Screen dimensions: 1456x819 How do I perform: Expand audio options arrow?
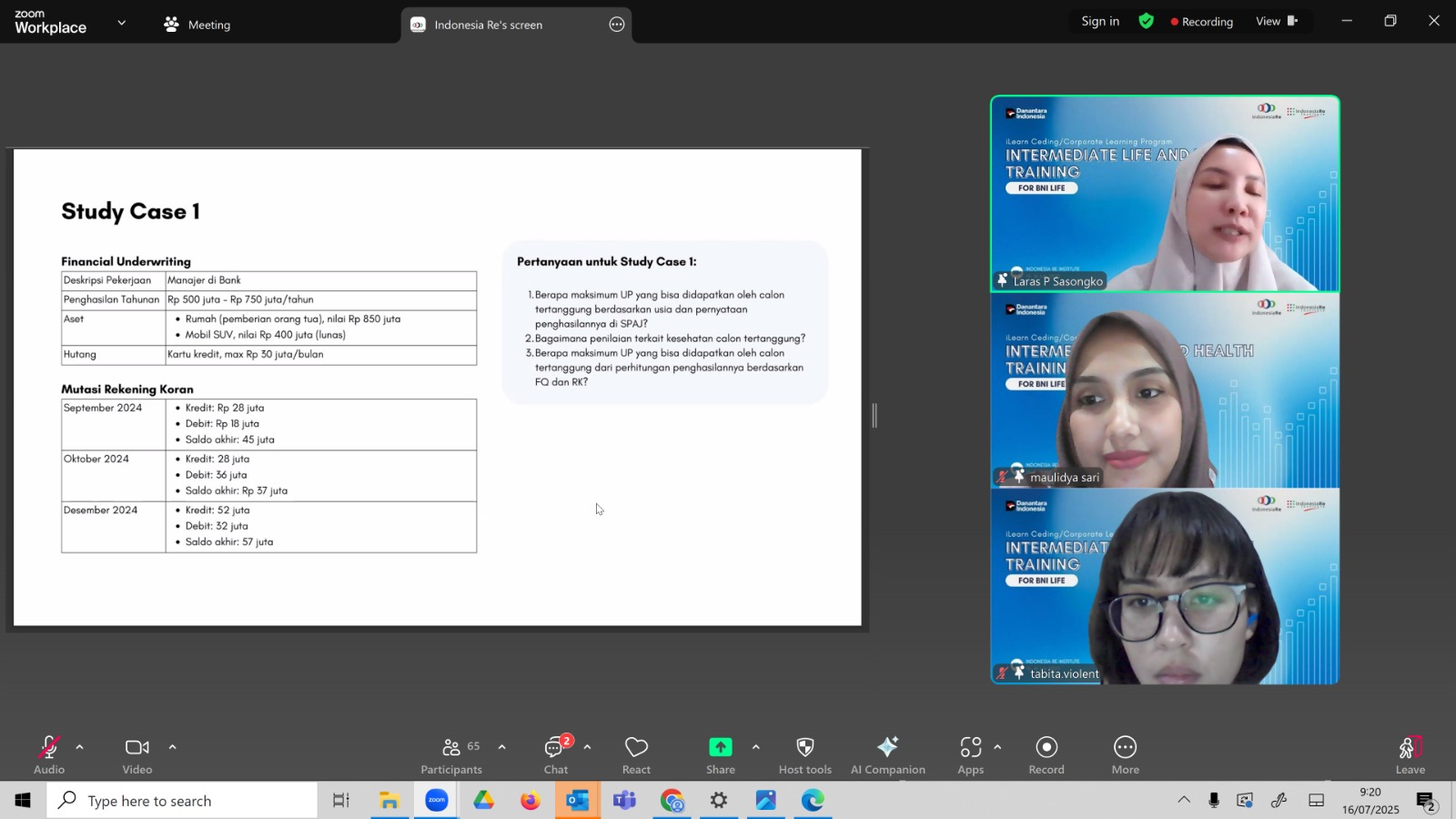coord(79,747)
